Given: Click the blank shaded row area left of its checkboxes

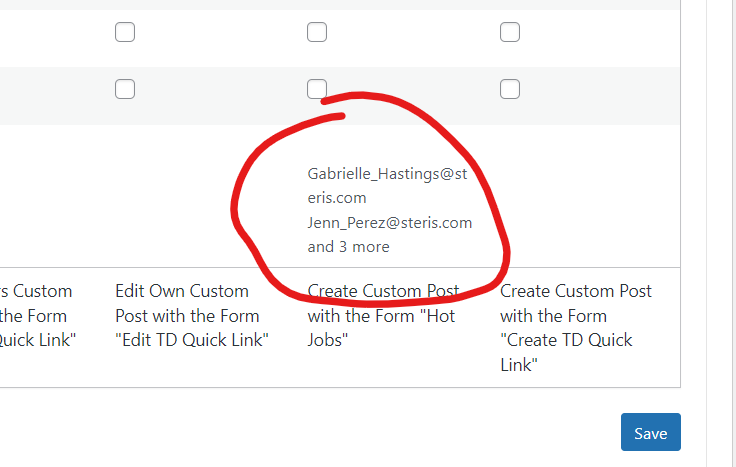Looking at the screenshot, I should coord(55,96).
